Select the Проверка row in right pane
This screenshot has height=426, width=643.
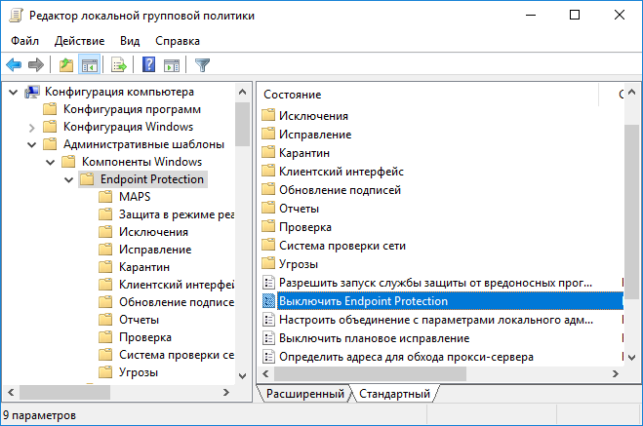pyautogui.click(x=305, y=227)
